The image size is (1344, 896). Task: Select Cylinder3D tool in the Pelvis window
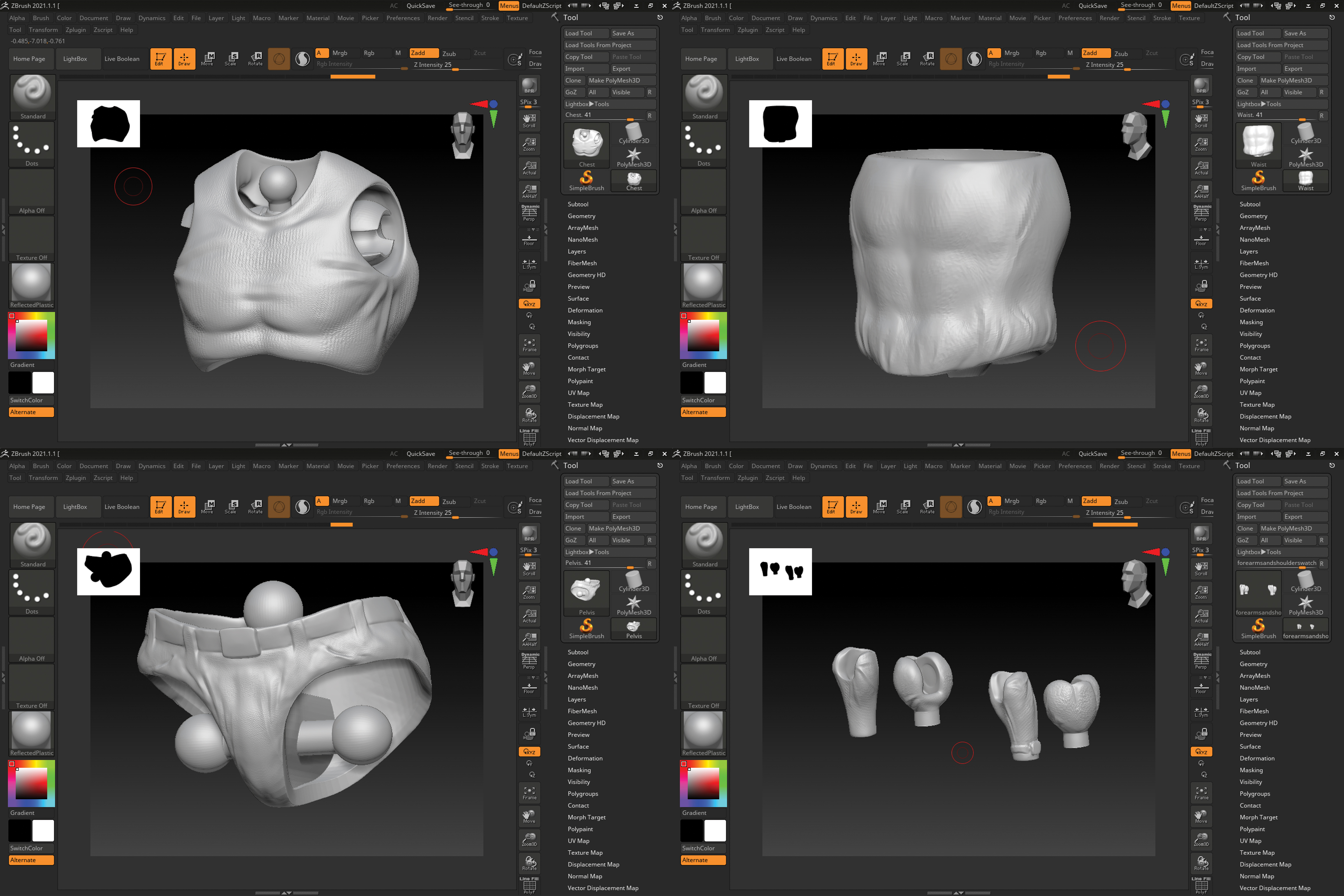click(634, 582)
